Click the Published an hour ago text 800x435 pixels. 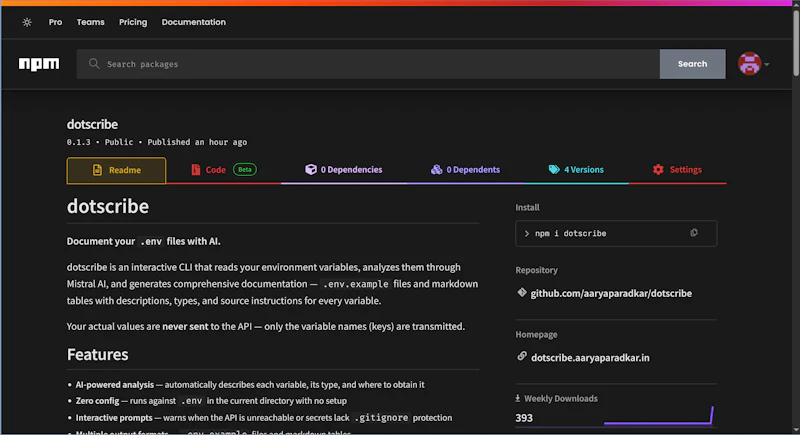point(197,142)
